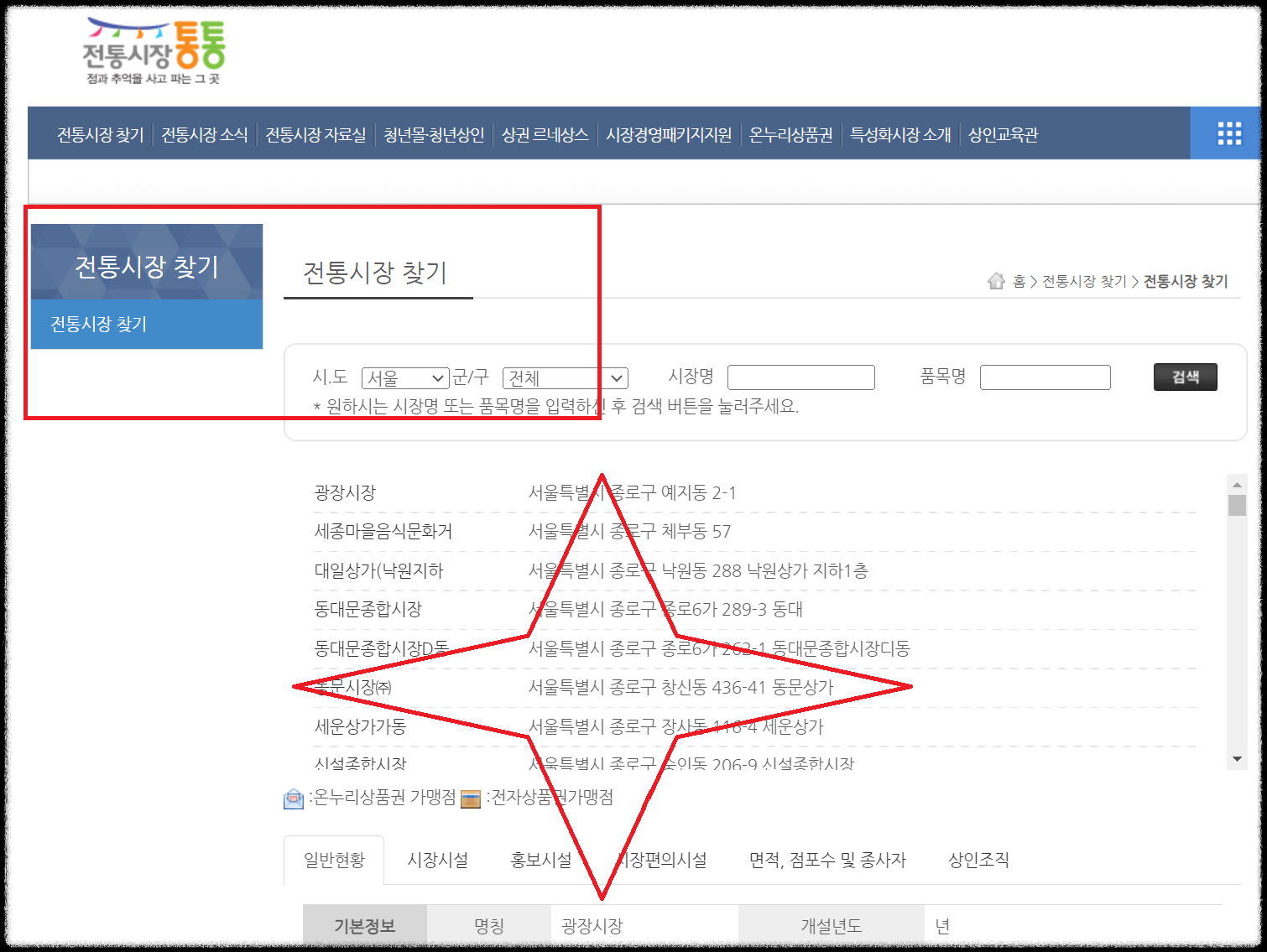Select 동대문종합시장D동 in the market list
The width and height of the screenshot is (1267, 952).
tap(381, 648)
